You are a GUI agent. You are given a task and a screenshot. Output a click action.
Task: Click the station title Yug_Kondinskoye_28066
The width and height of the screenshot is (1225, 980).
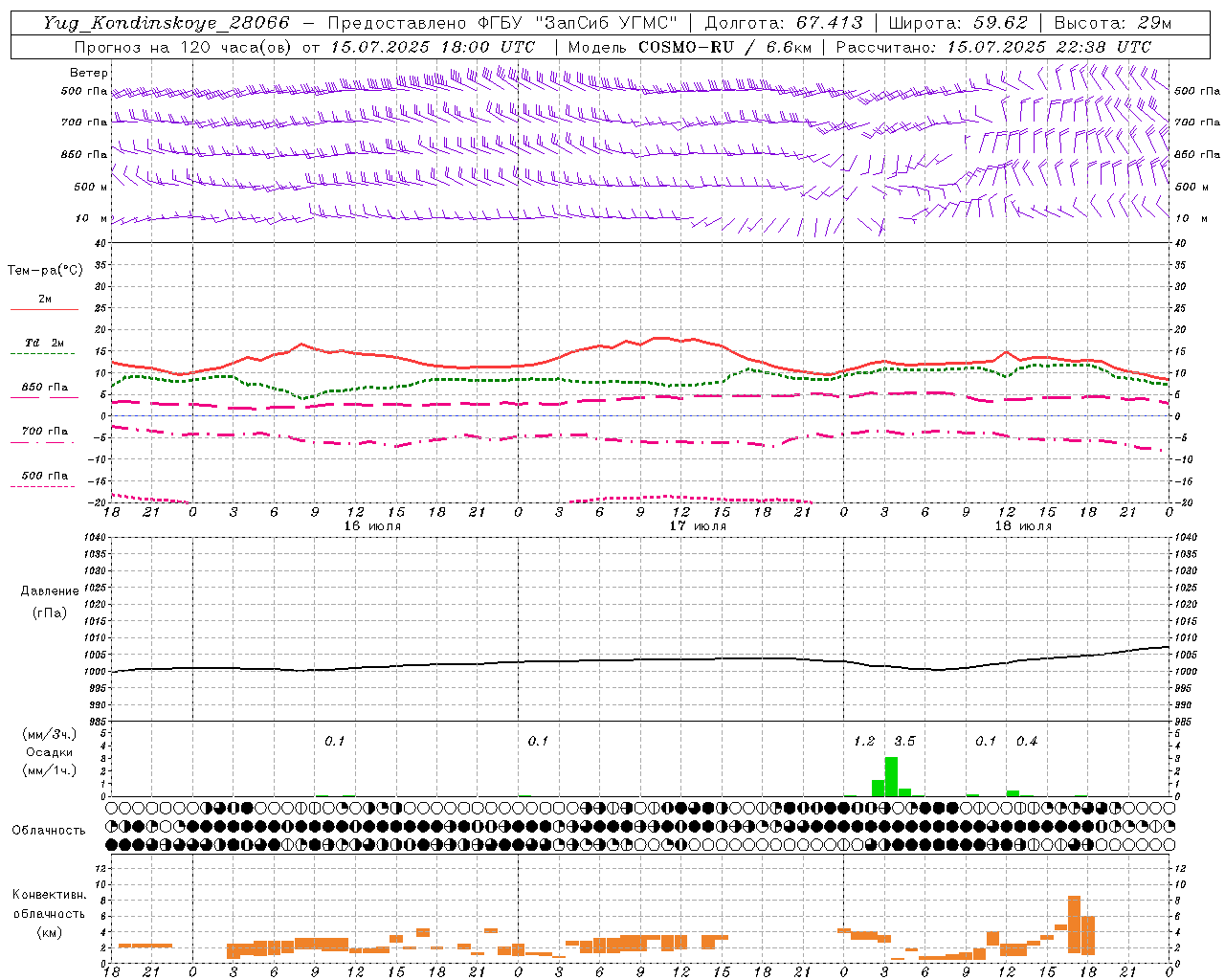click(x=167, y=23)
